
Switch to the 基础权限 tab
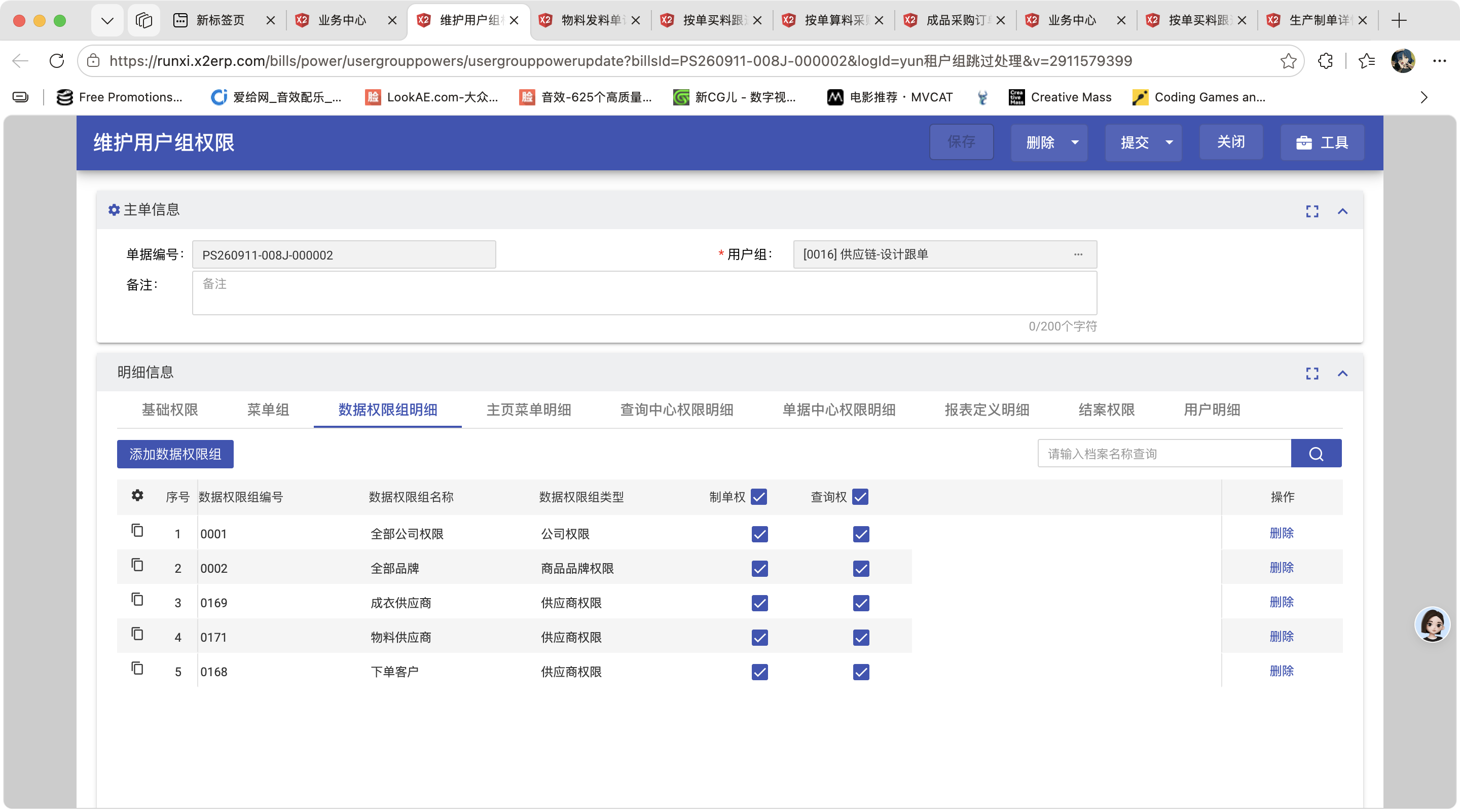(x=169, y=410)
